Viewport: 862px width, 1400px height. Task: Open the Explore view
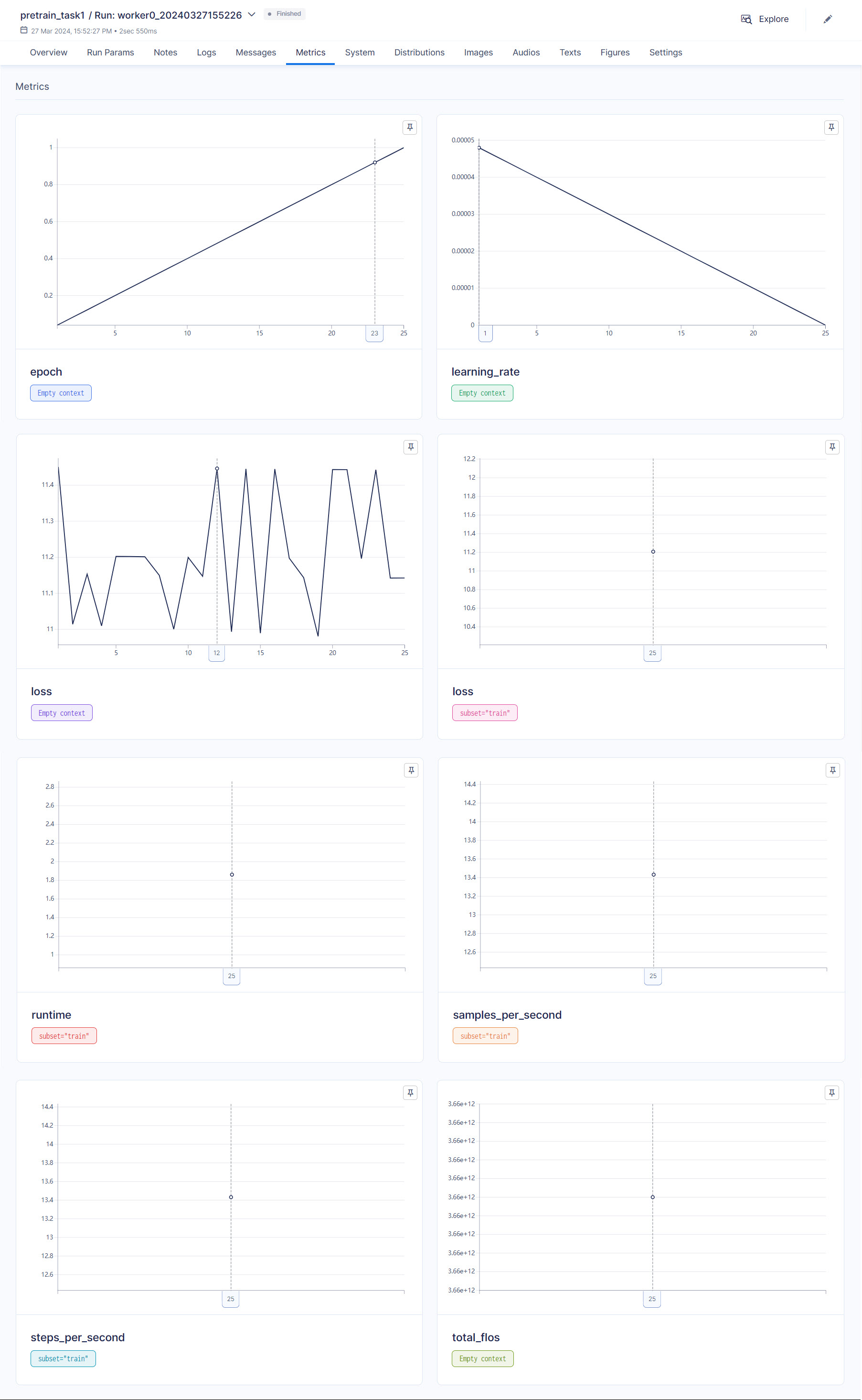(x=765, y=20)
